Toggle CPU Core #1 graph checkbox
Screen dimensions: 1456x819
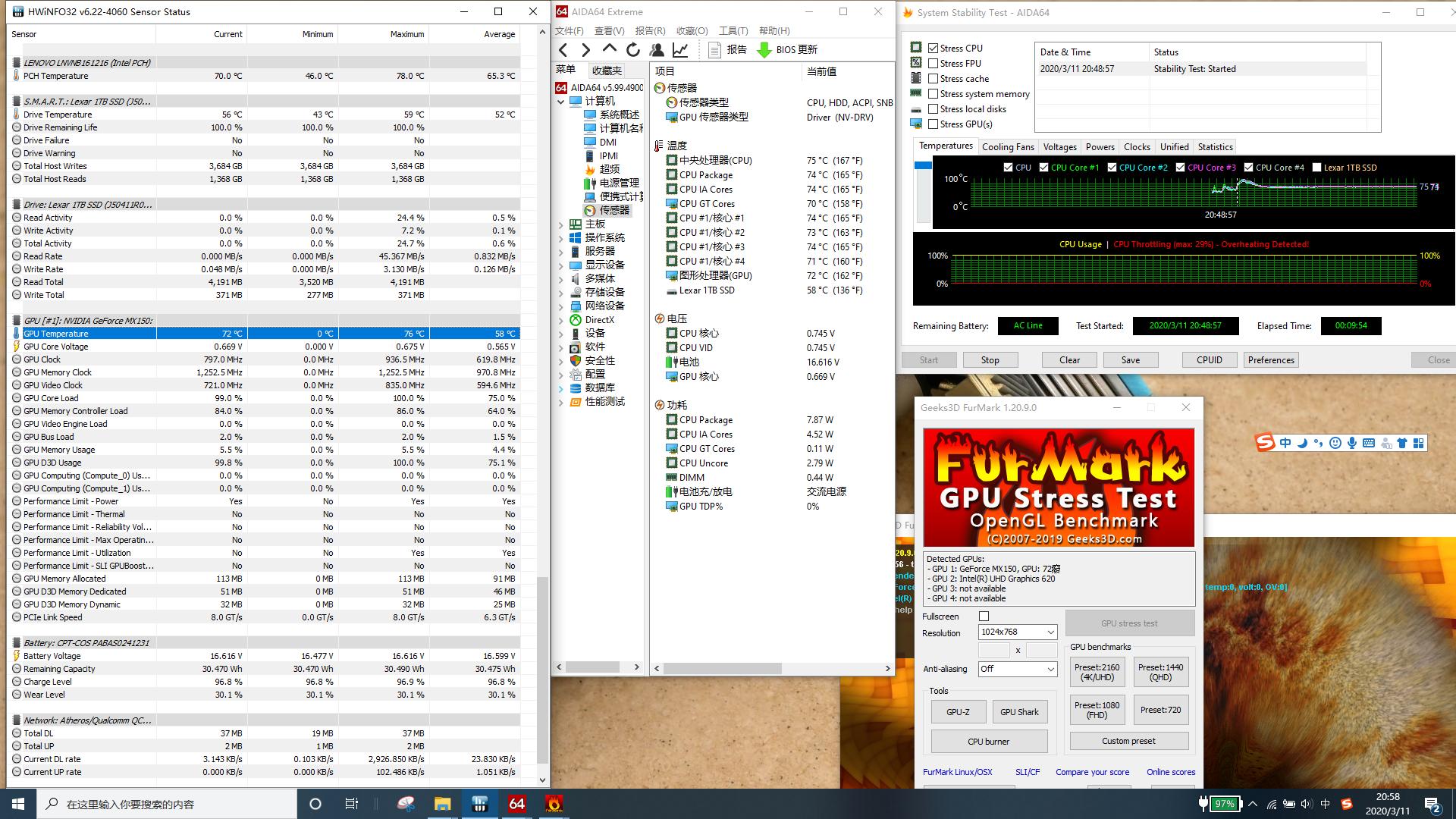tap(1044, 168)
